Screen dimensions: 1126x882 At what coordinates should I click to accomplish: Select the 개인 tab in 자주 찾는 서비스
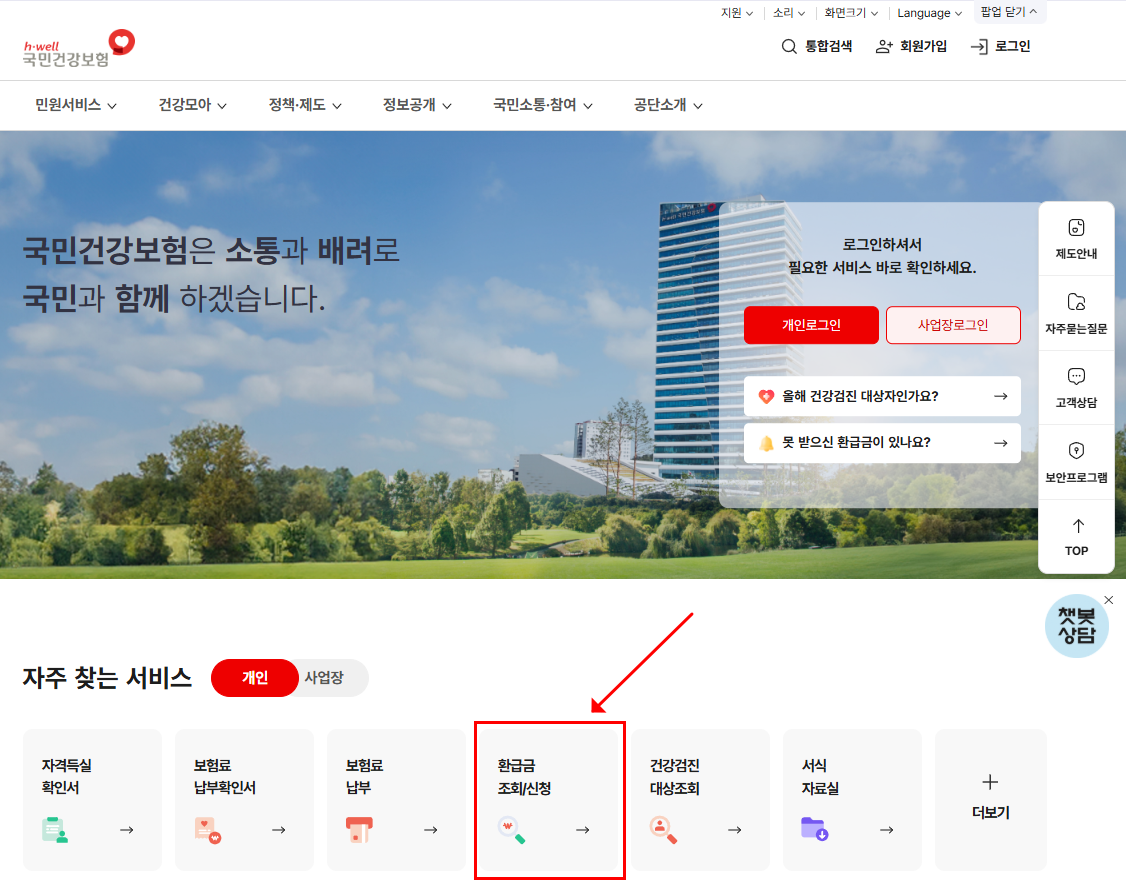(254, 678)
